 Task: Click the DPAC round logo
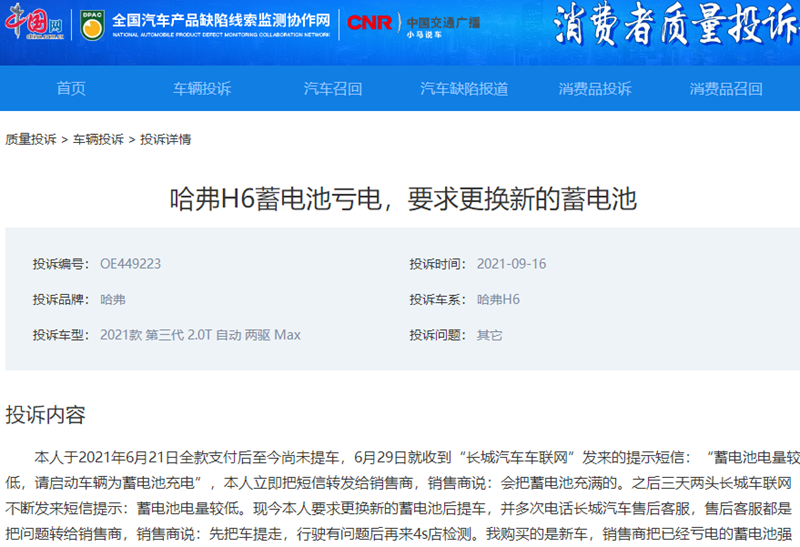(x=93, y=23)
